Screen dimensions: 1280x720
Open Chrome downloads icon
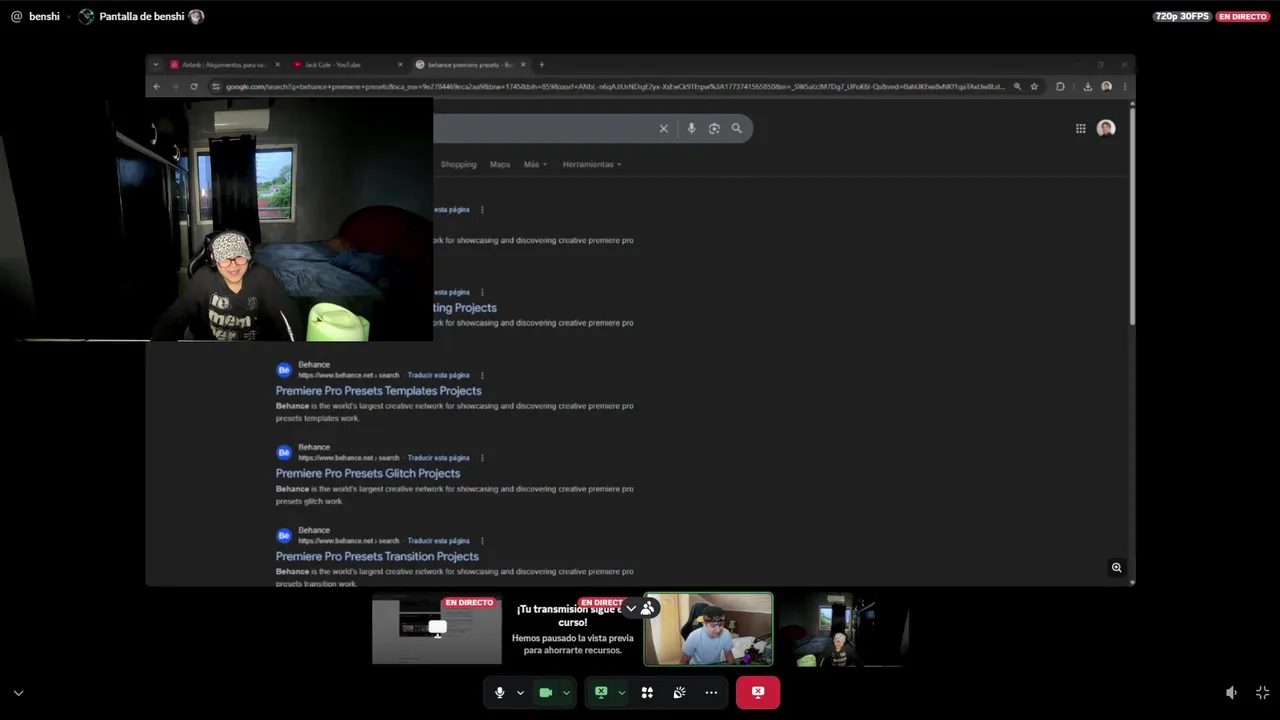coord(1088,86)
